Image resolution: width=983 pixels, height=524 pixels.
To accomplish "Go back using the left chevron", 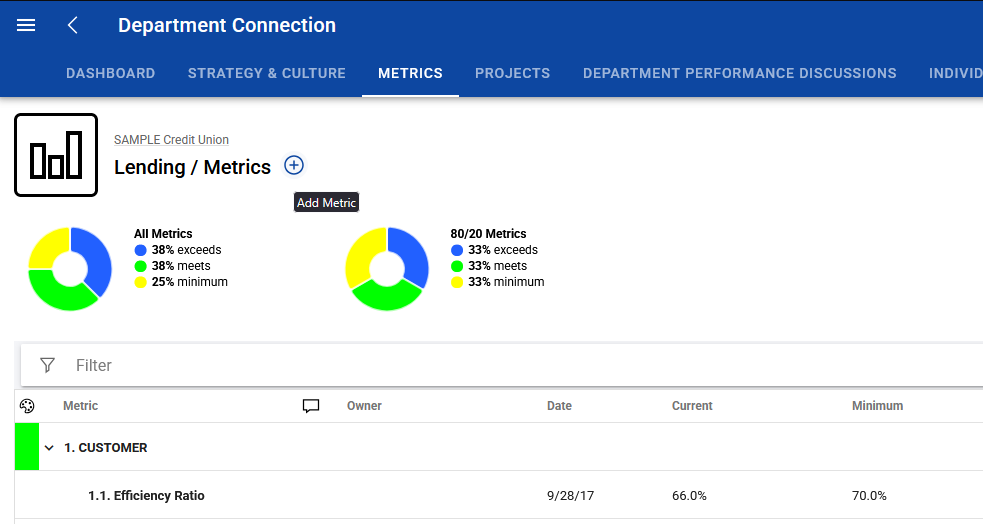I will (73, 25).
